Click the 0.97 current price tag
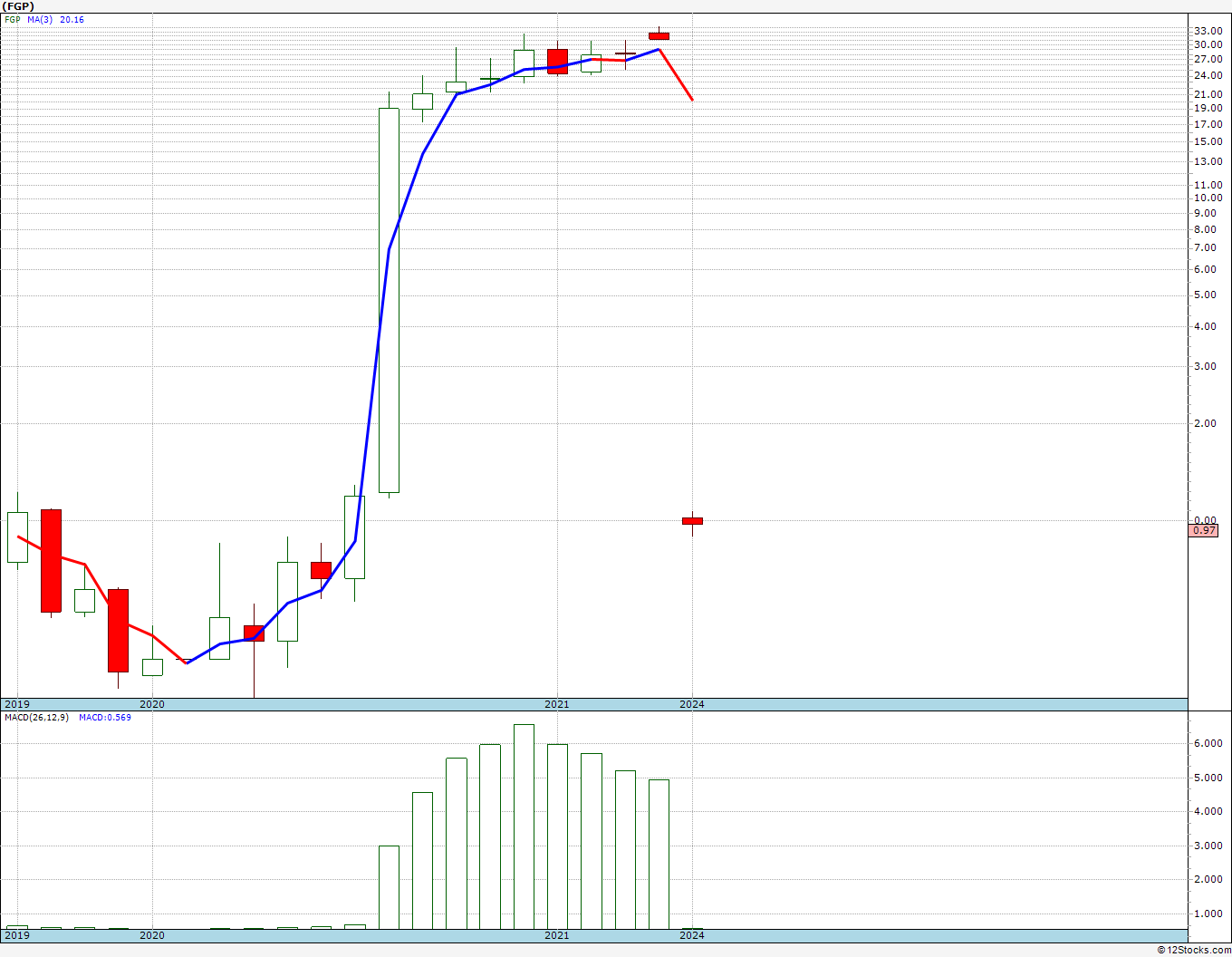Screen dimensions: 1232x957 [1204, 531]
